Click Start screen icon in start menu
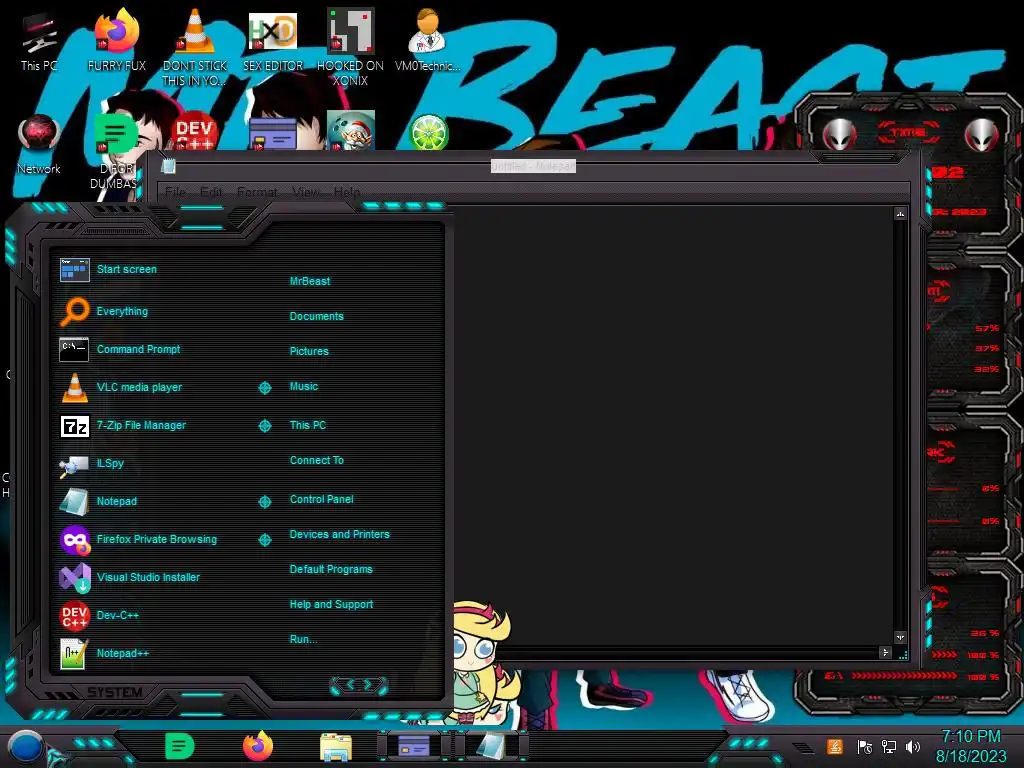 [74, 269]
